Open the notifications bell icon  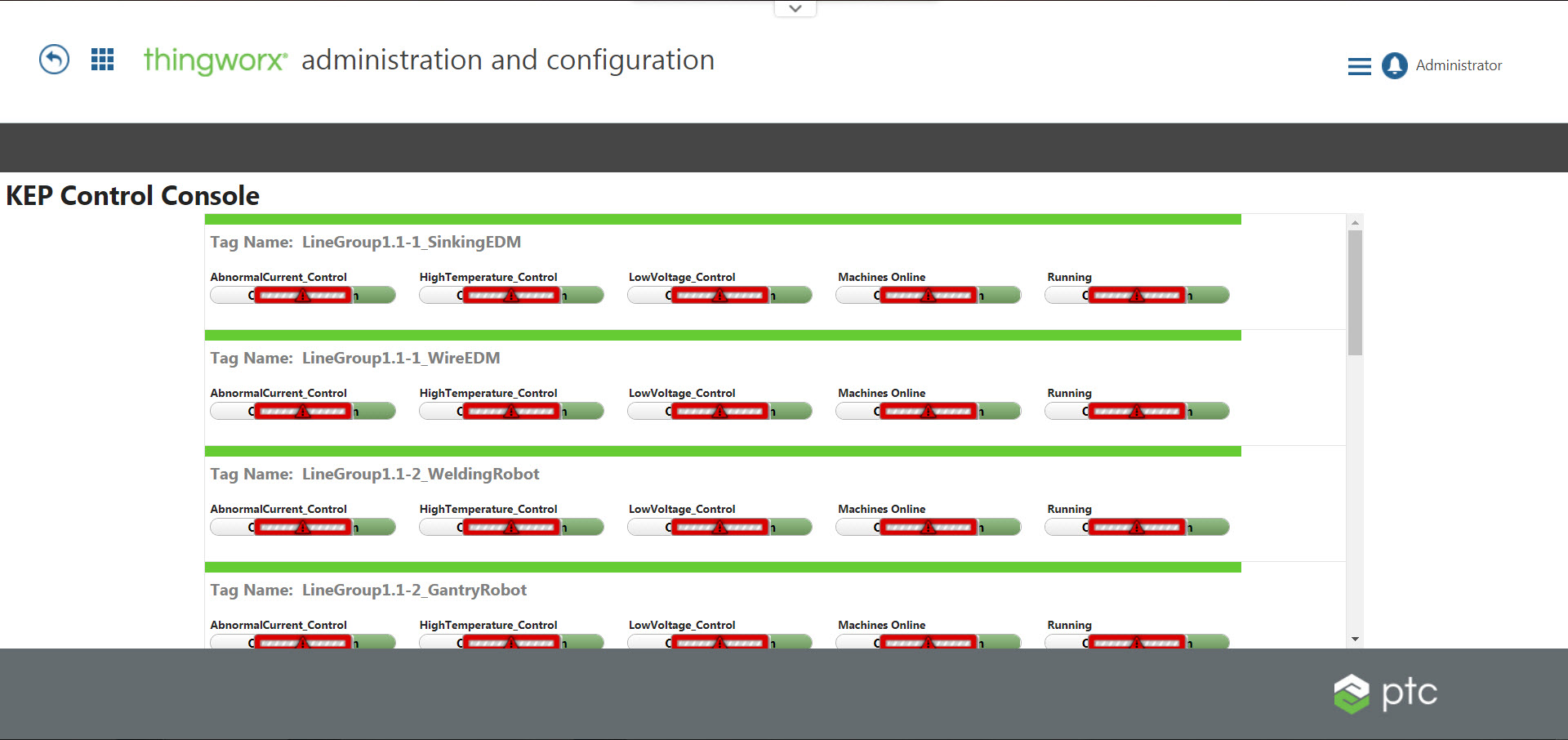click(1394, 66)
